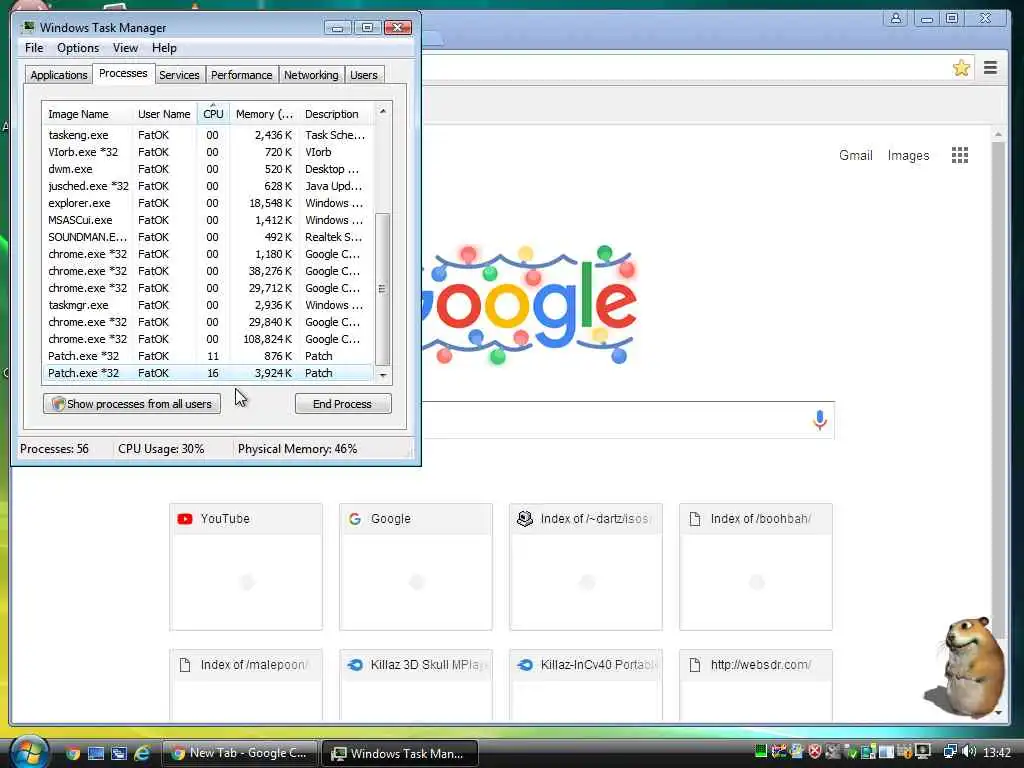Click the Task Manager title bar icon
Screen dimensions: 1024x768
(x=29, y=27)
